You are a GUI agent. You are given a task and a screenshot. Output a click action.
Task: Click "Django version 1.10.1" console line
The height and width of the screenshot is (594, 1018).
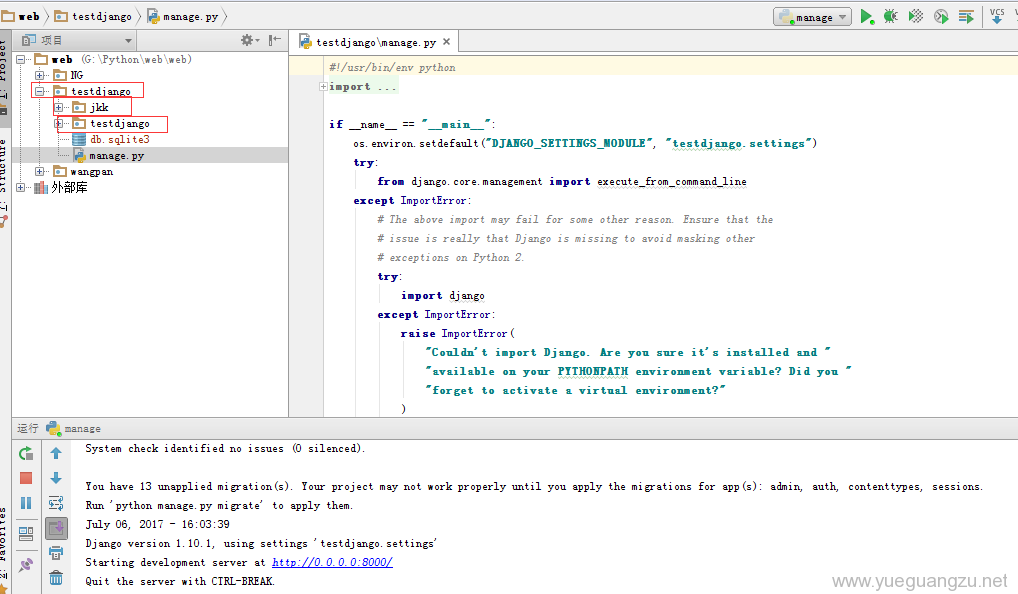(261, 543)
